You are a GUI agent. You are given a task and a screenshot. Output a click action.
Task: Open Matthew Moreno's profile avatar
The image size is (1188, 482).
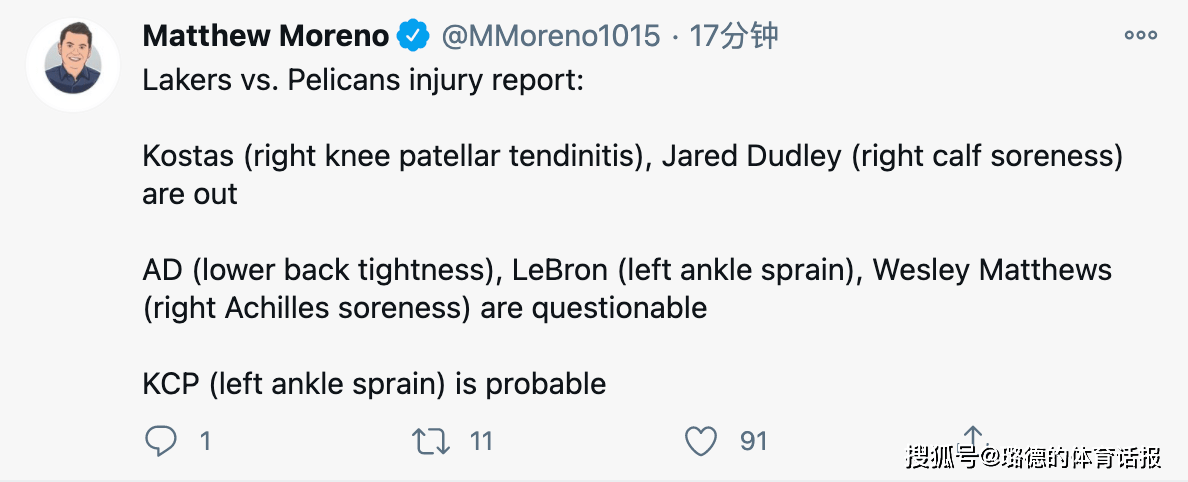[73, 65]
